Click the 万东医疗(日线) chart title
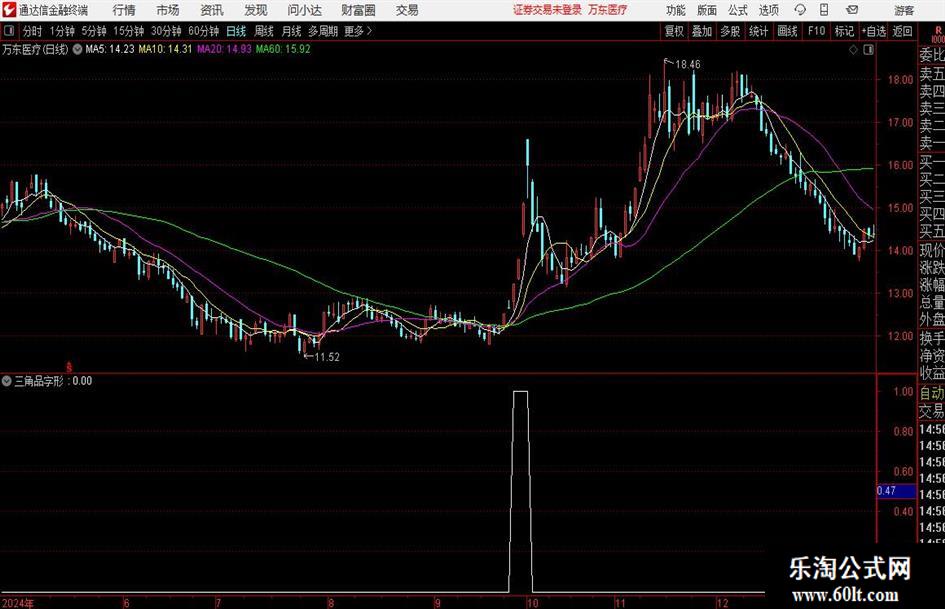The width and height of the screenshot is (945, 609). point(36,49)
